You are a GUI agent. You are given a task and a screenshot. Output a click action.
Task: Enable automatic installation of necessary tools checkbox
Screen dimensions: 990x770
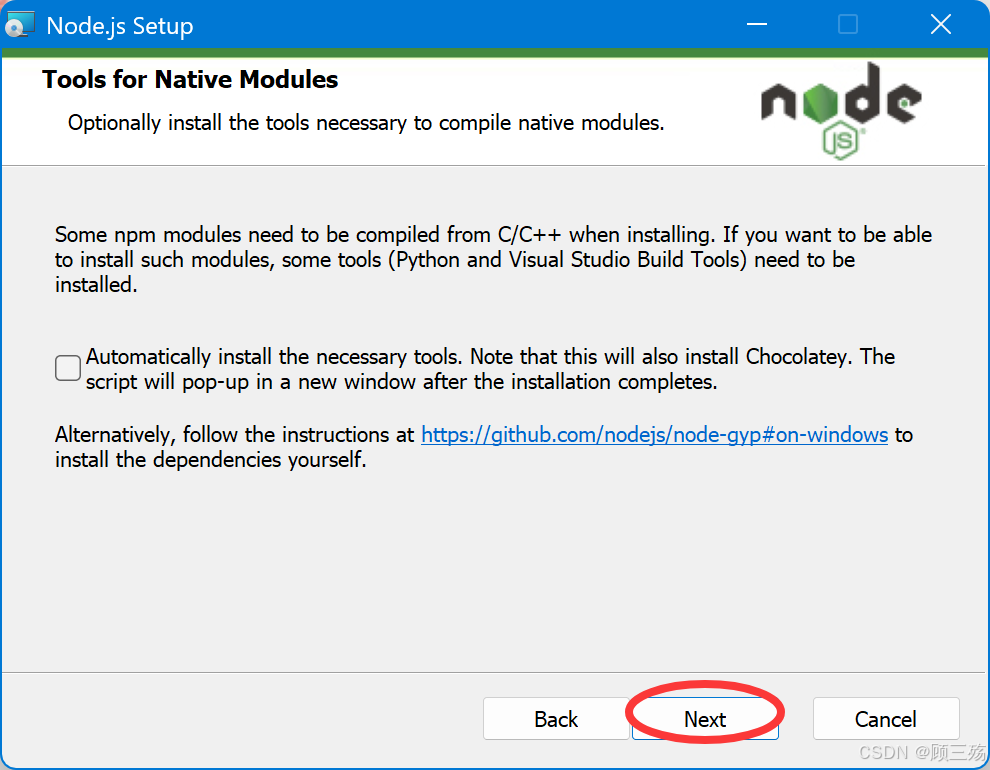(x=68, y=368)
